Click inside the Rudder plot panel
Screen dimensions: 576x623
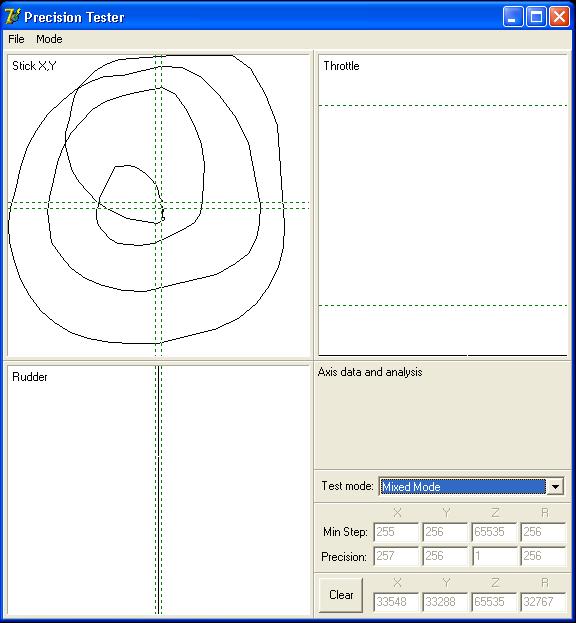point(158,490)
